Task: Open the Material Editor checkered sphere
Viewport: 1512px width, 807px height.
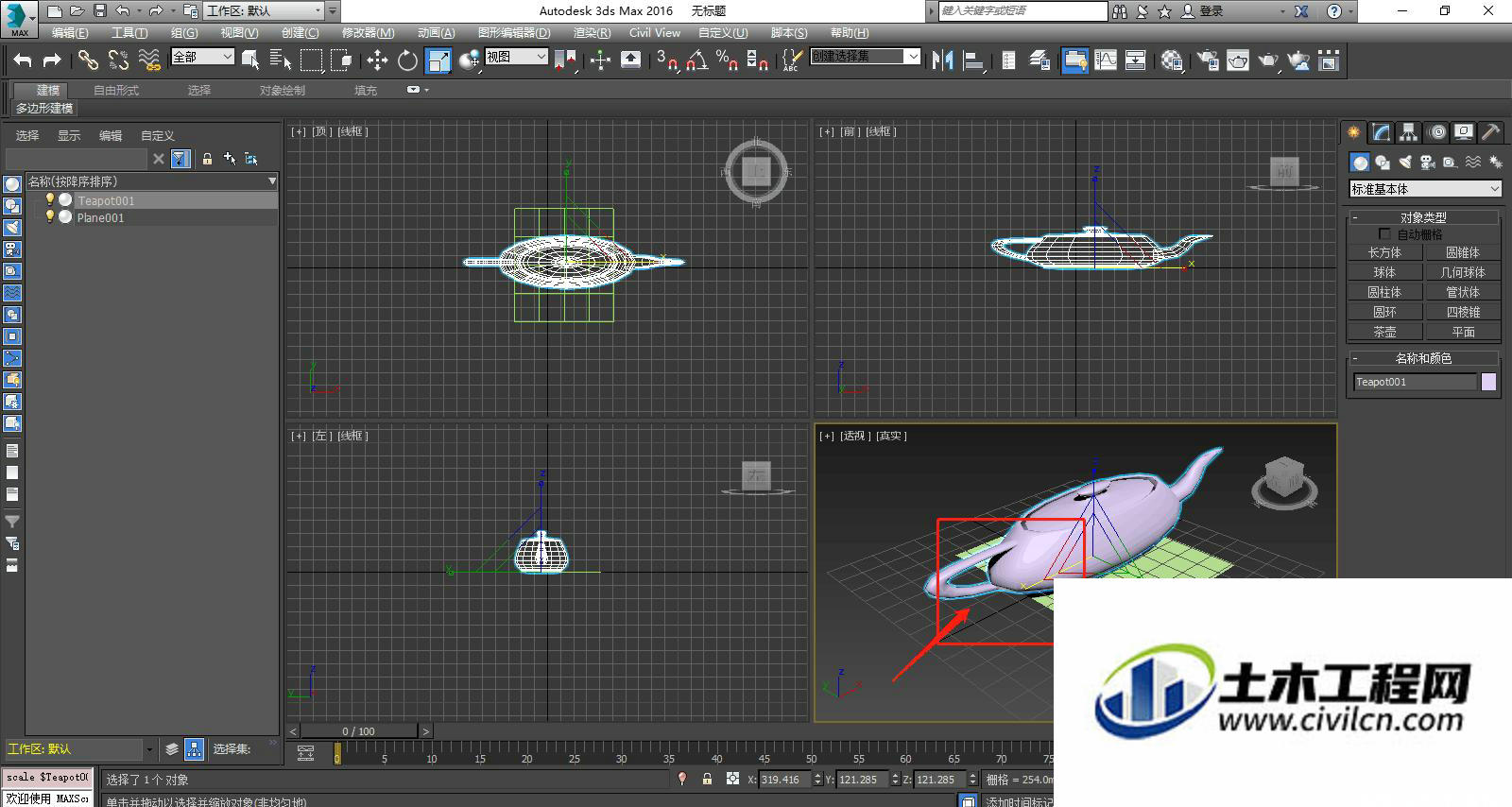Action: pos(1172,60)
